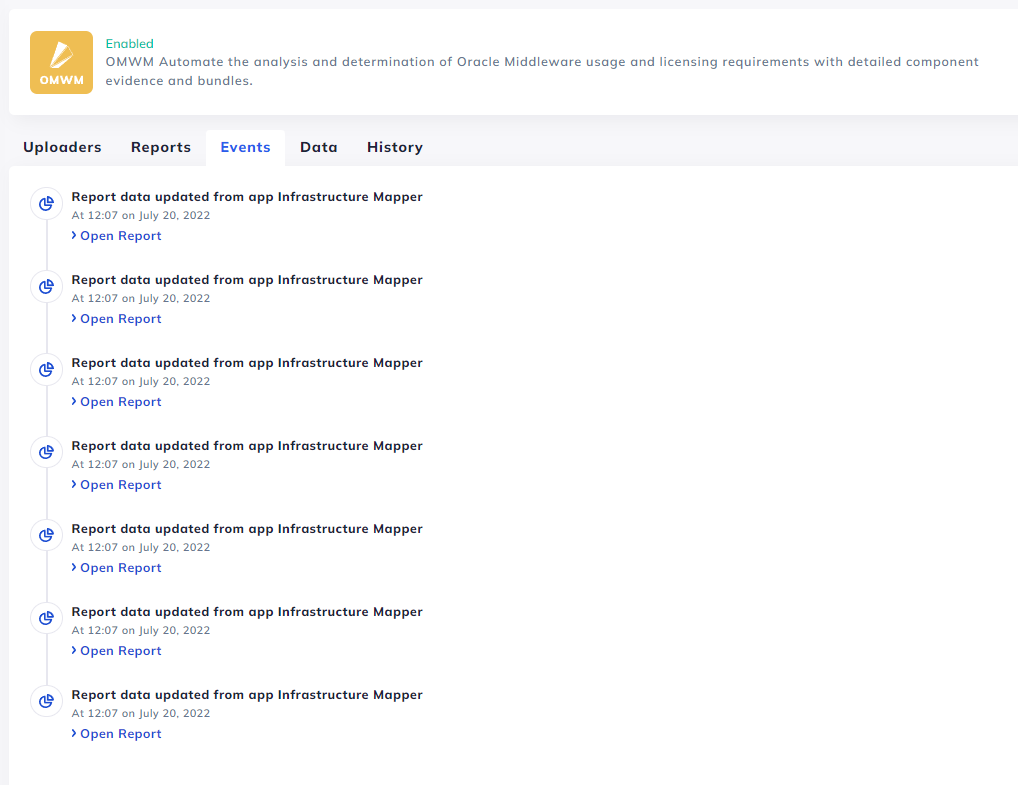
Task: Open Report link of the third event
Action: [x=116, y=402]
